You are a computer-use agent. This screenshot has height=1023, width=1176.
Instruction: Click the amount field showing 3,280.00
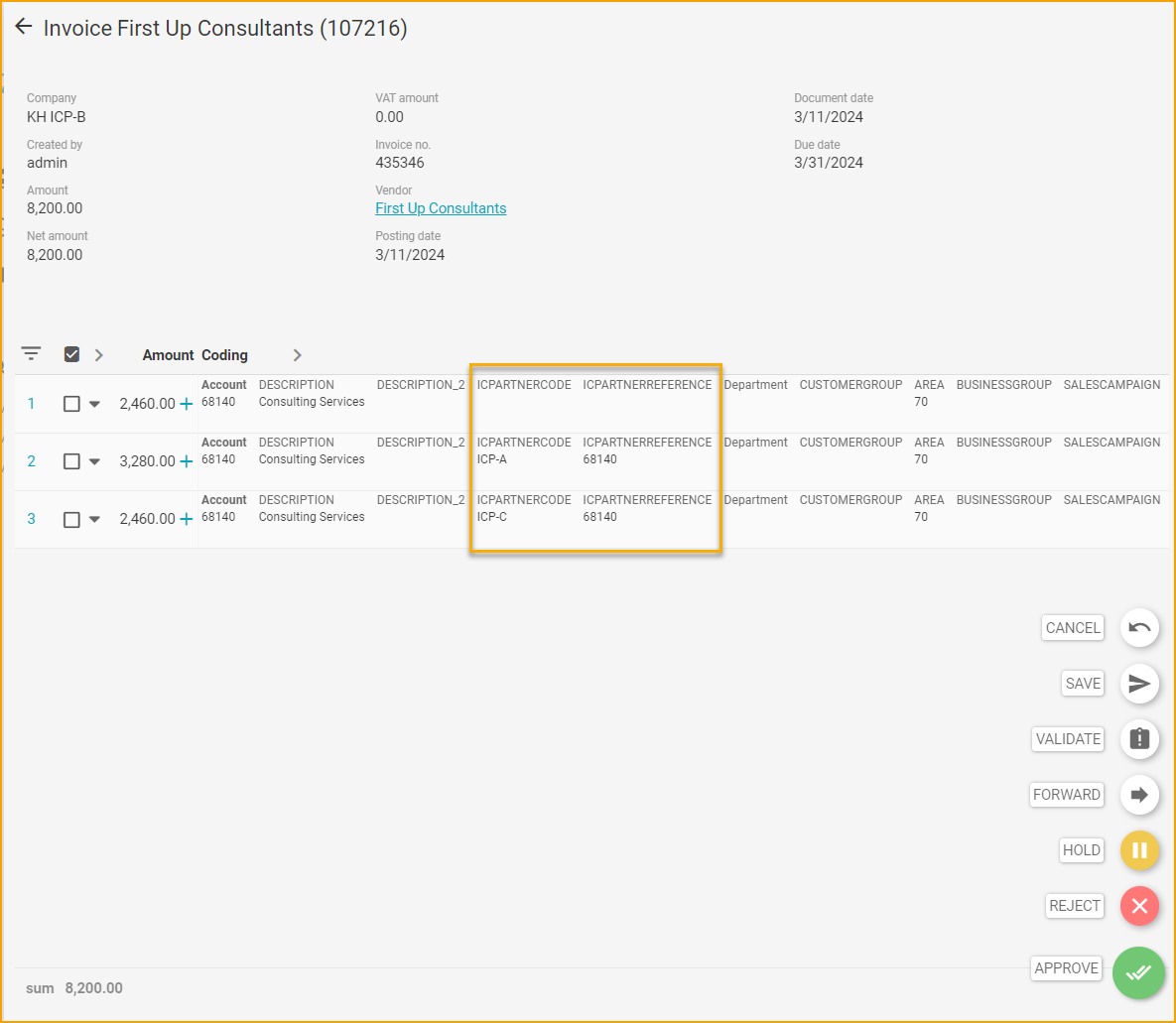149,460
